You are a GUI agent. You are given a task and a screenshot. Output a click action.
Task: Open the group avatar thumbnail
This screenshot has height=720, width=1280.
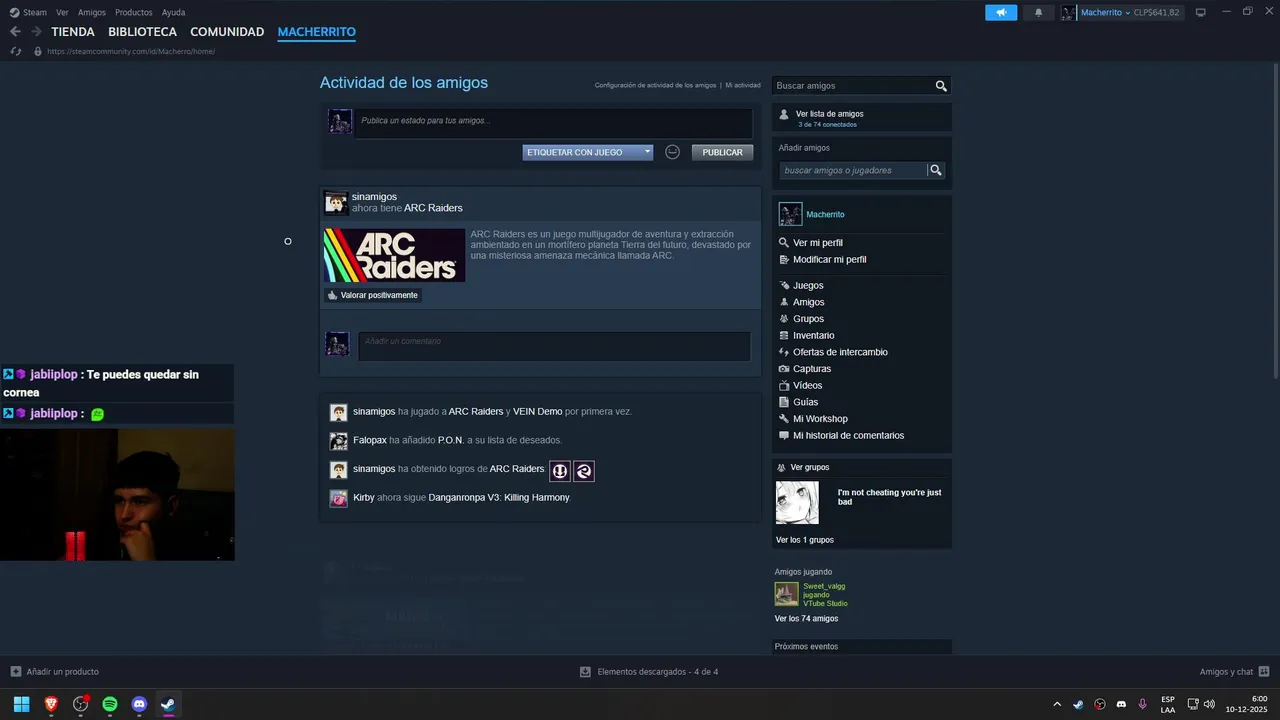797,503
